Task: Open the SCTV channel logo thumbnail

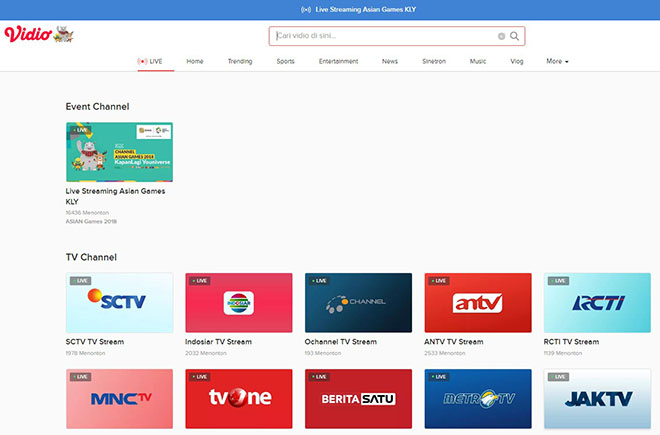Action: click(120, 303)
